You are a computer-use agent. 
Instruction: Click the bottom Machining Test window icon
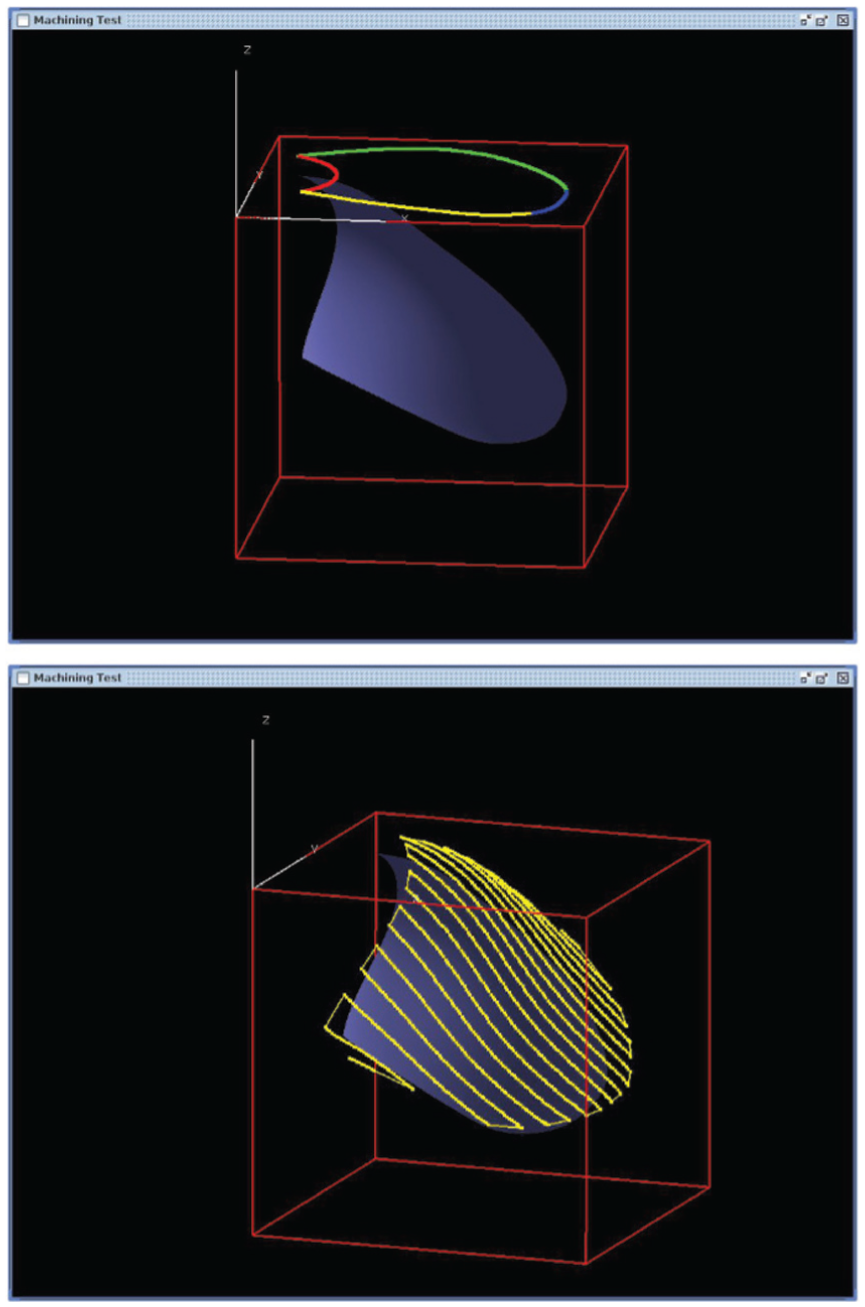pyautogui.click(x=23, y=678)
